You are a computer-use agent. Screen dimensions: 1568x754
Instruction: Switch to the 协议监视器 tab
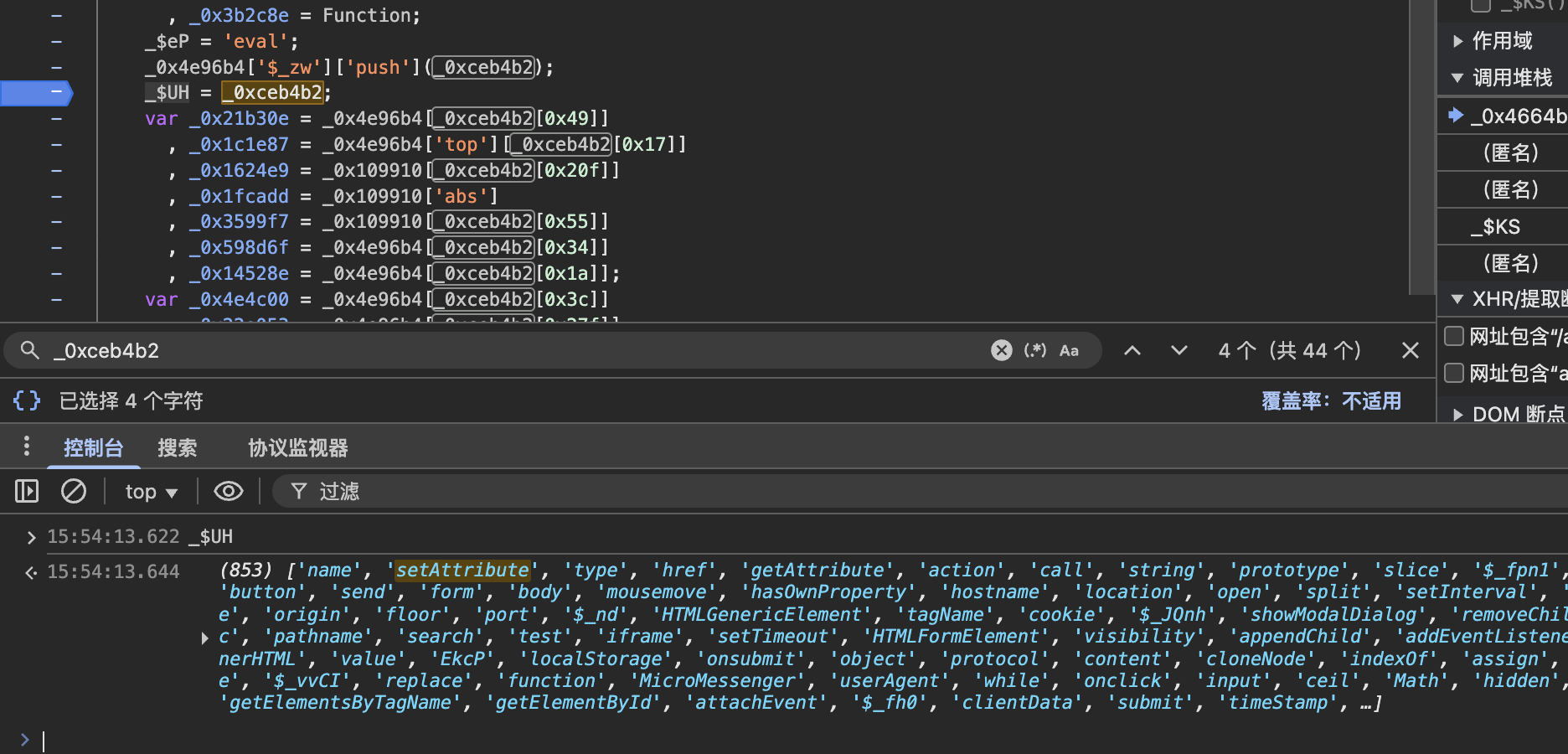(x=297, y=448)
